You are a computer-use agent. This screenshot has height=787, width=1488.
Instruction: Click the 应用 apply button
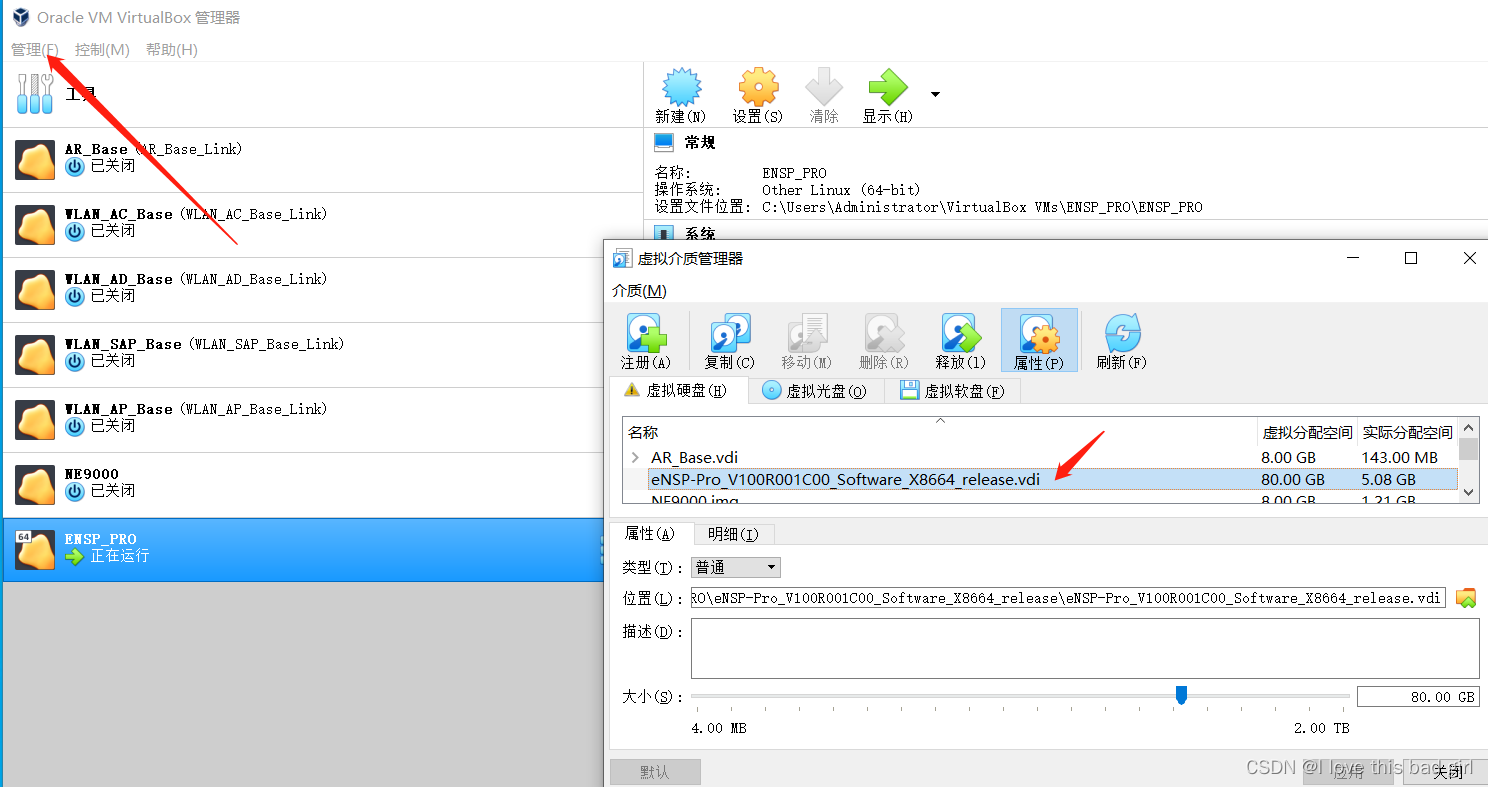pos(1348,772)
